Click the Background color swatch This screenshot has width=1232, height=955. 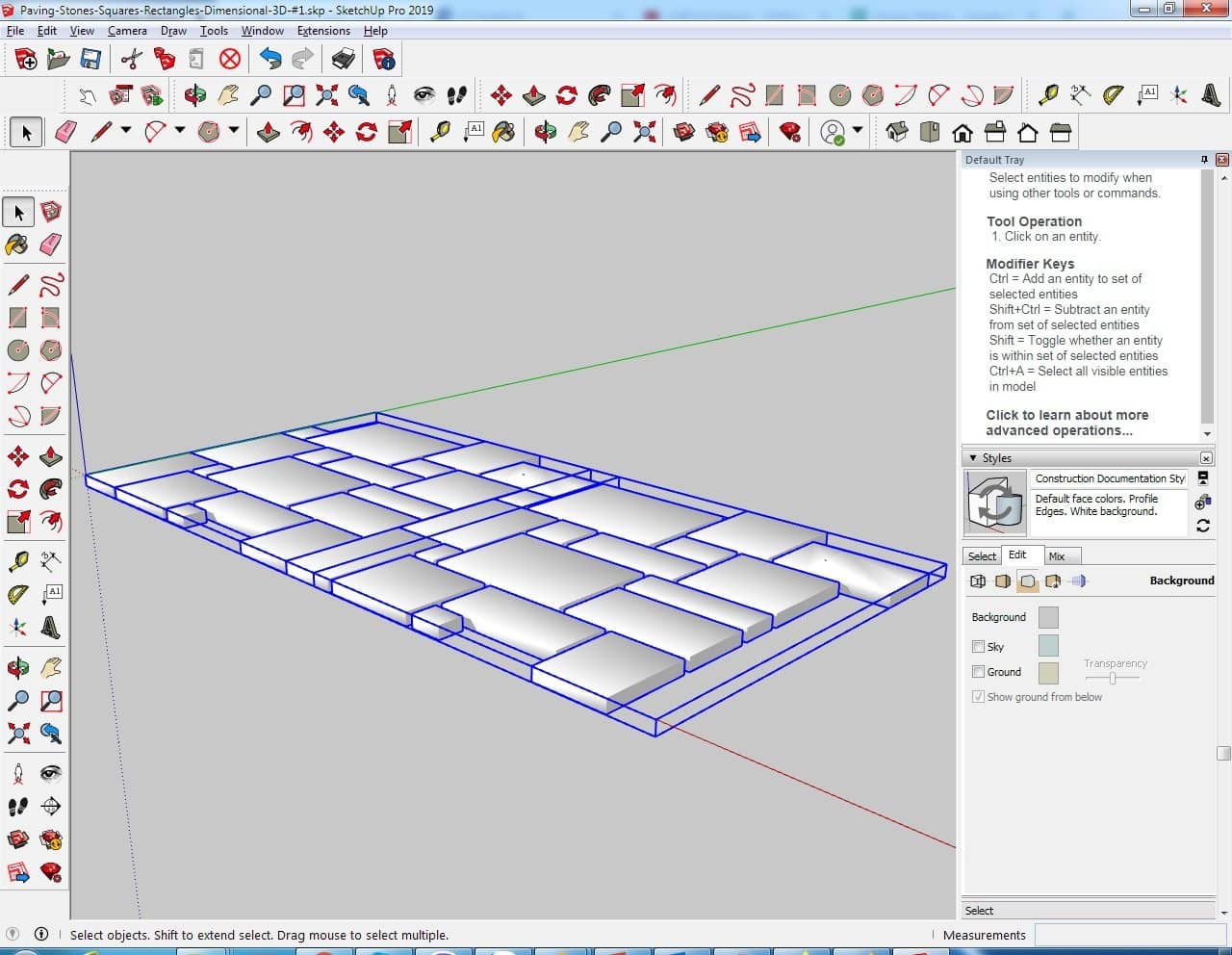[1048, 617]
